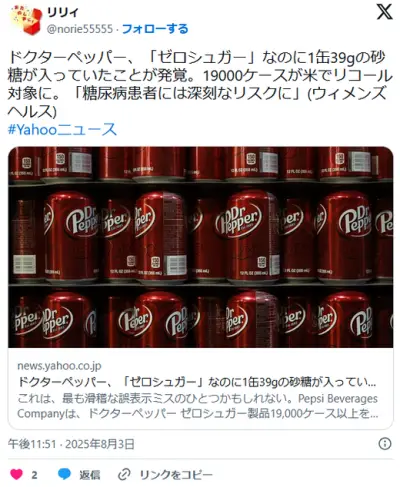Follow the account via フォローする
The width and height of the screenshot is (400, 487).
[155, 29]
